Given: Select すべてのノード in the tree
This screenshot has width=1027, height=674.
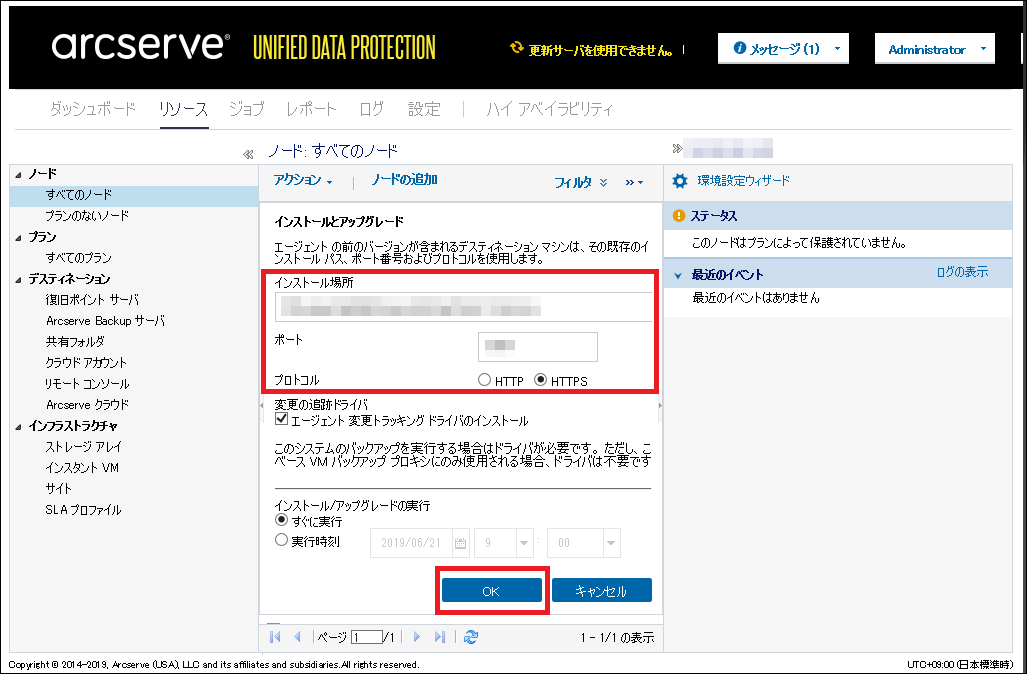Looking at the screenshot, I should tap(79, 195).
